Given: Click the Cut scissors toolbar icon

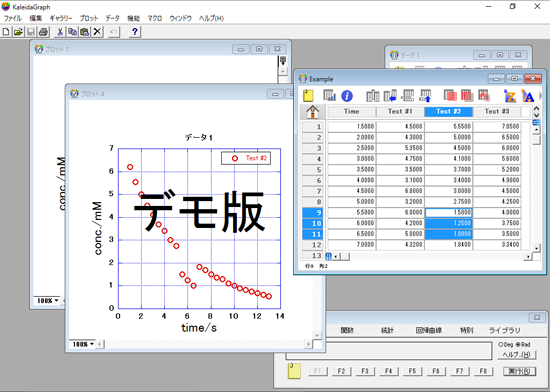Looking at the screenshot, I should pyautogui.click(x=60, y=32).
